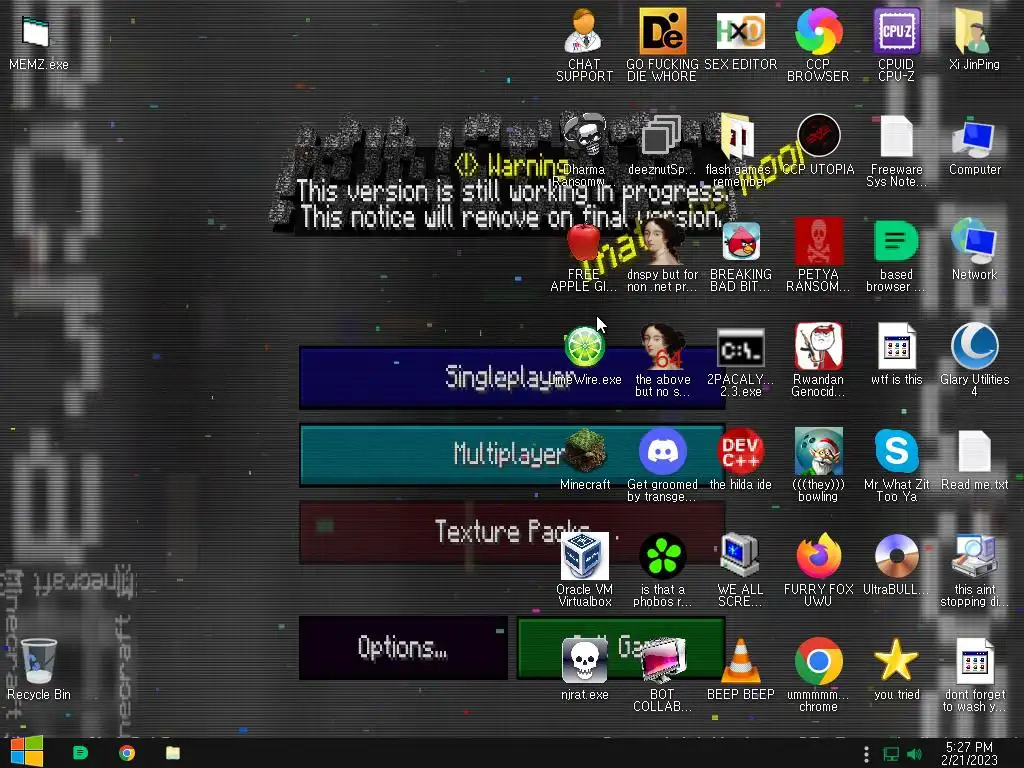
Task: Click the deeznutSp... desktop icon
Action: point(662,136)
